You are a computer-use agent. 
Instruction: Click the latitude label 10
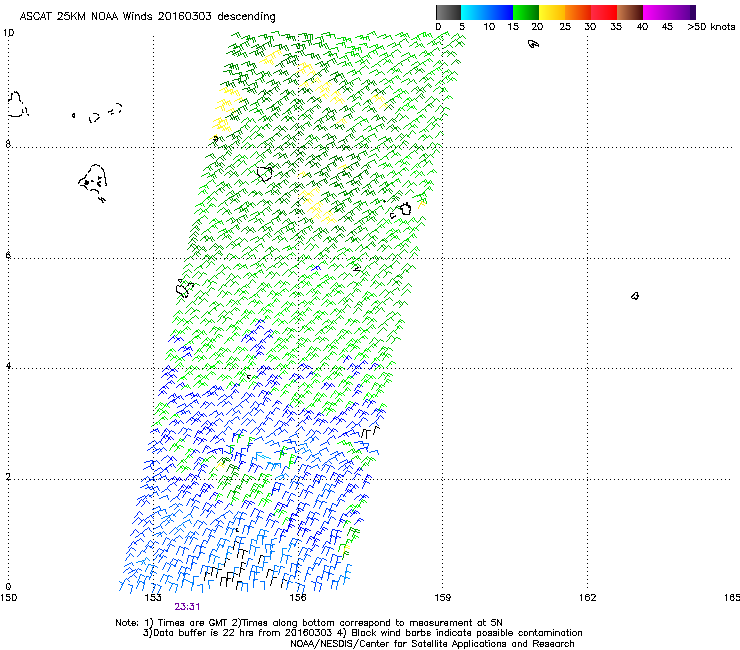coord(8,33)
